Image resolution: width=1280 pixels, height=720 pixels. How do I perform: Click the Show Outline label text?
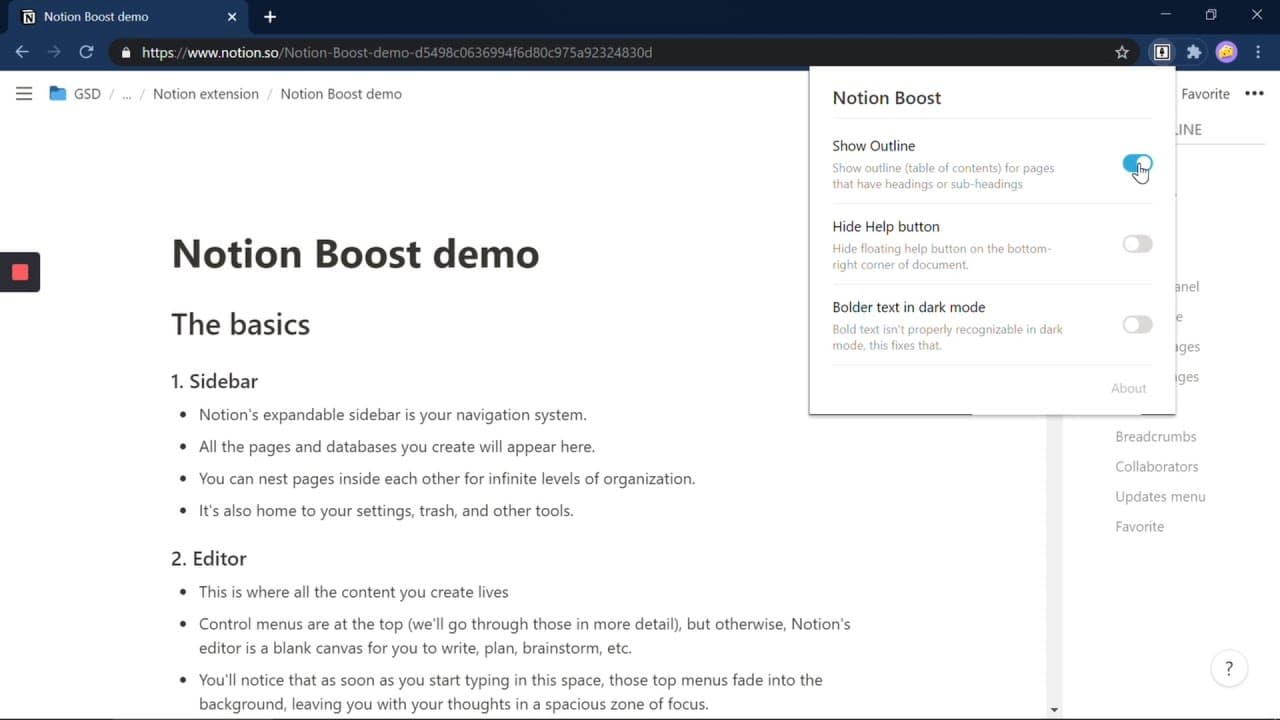coord(873,146)
